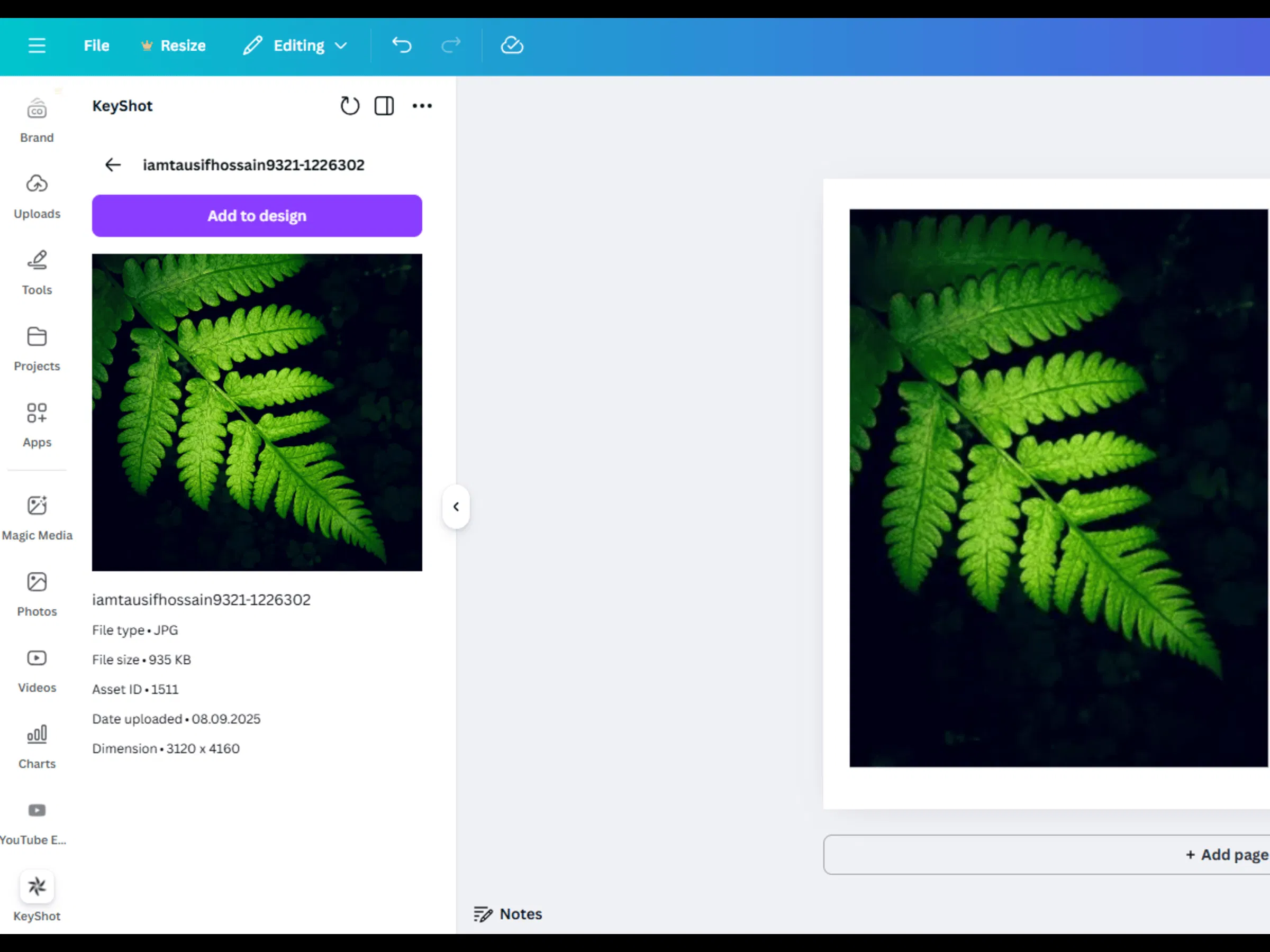Image resolution: width=1270 pixels, height=952 pixels.
Task: Open the Apps panel
Action: (37, 425)
